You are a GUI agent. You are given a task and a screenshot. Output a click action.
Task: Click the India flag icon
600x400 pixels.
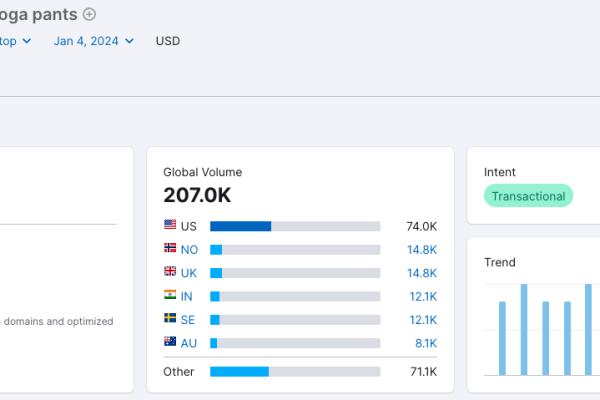[x=170, y=294]
